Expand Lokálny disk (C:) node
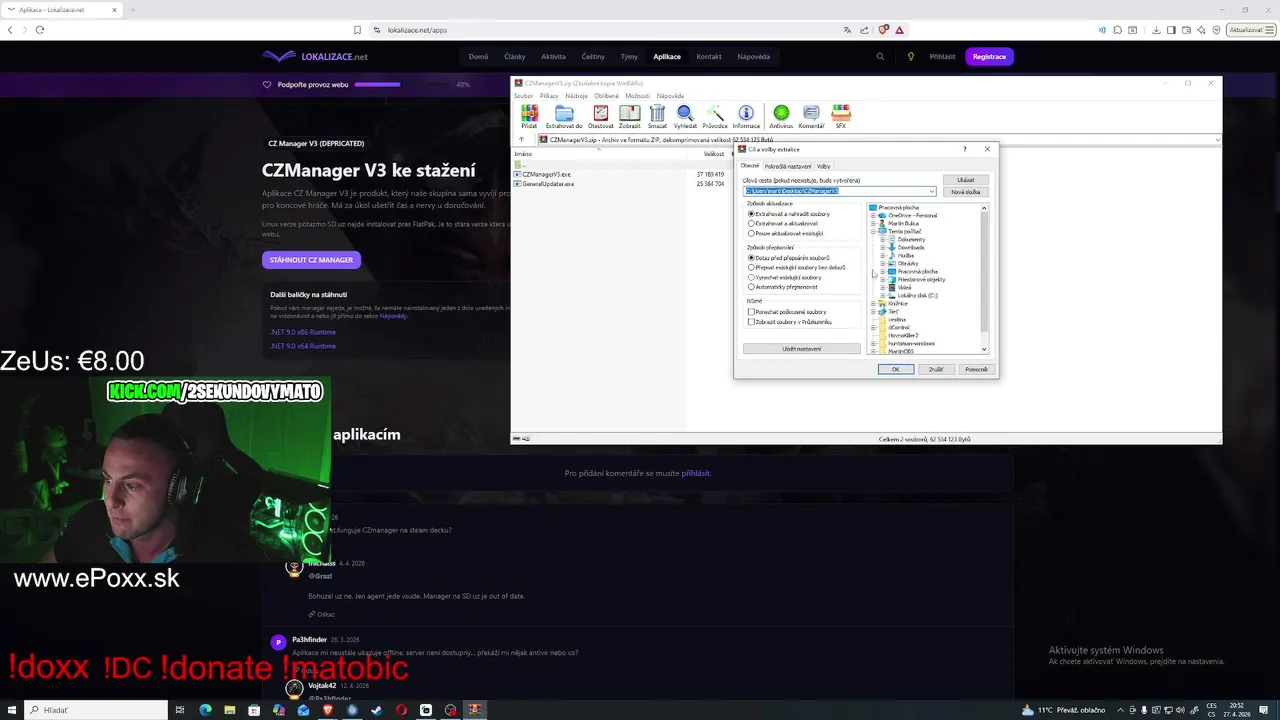The width and height of the screenshot is (1280, 720). tap(882, 296)
